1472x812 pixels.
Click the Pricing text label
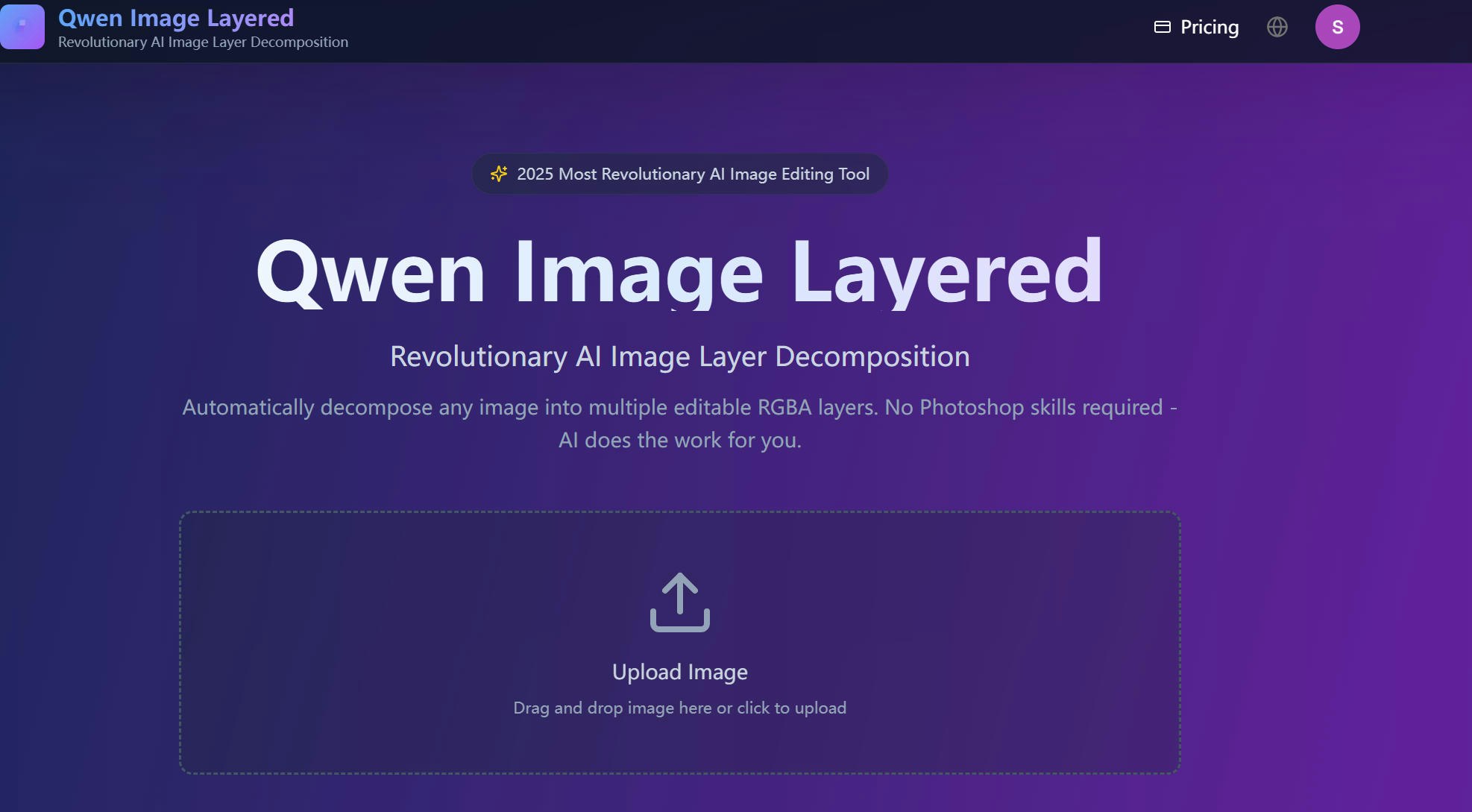point(1208,27)
